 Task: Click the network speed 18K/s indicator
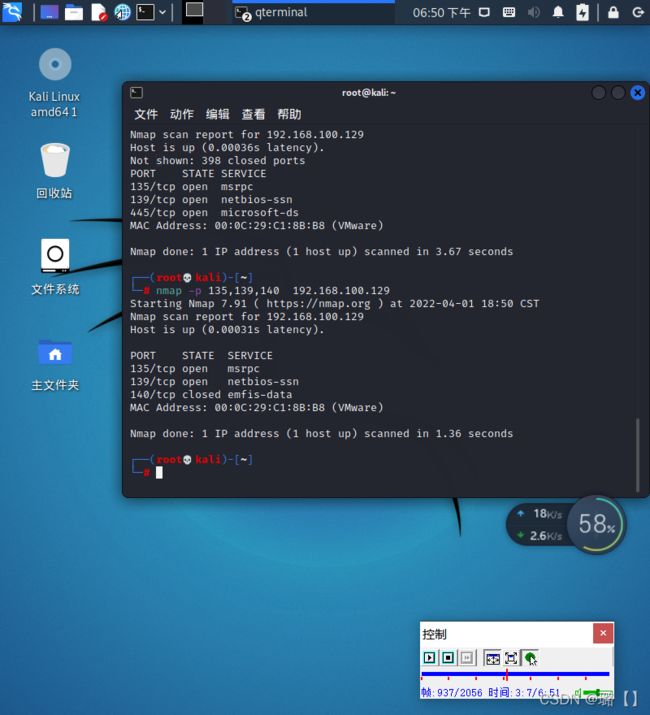541,514
